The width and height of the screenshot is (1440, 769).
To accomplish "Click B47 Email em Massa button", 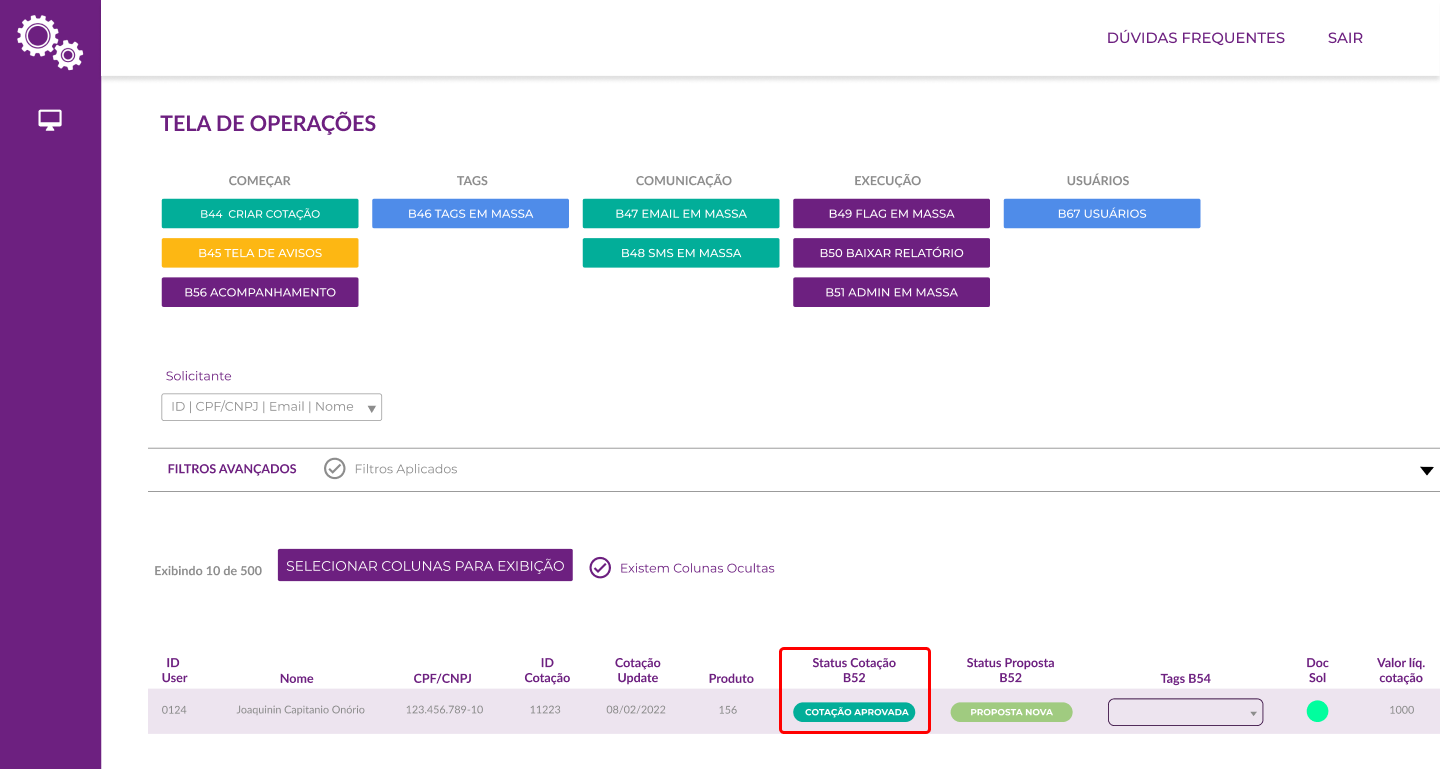I will tap(681, 214).
